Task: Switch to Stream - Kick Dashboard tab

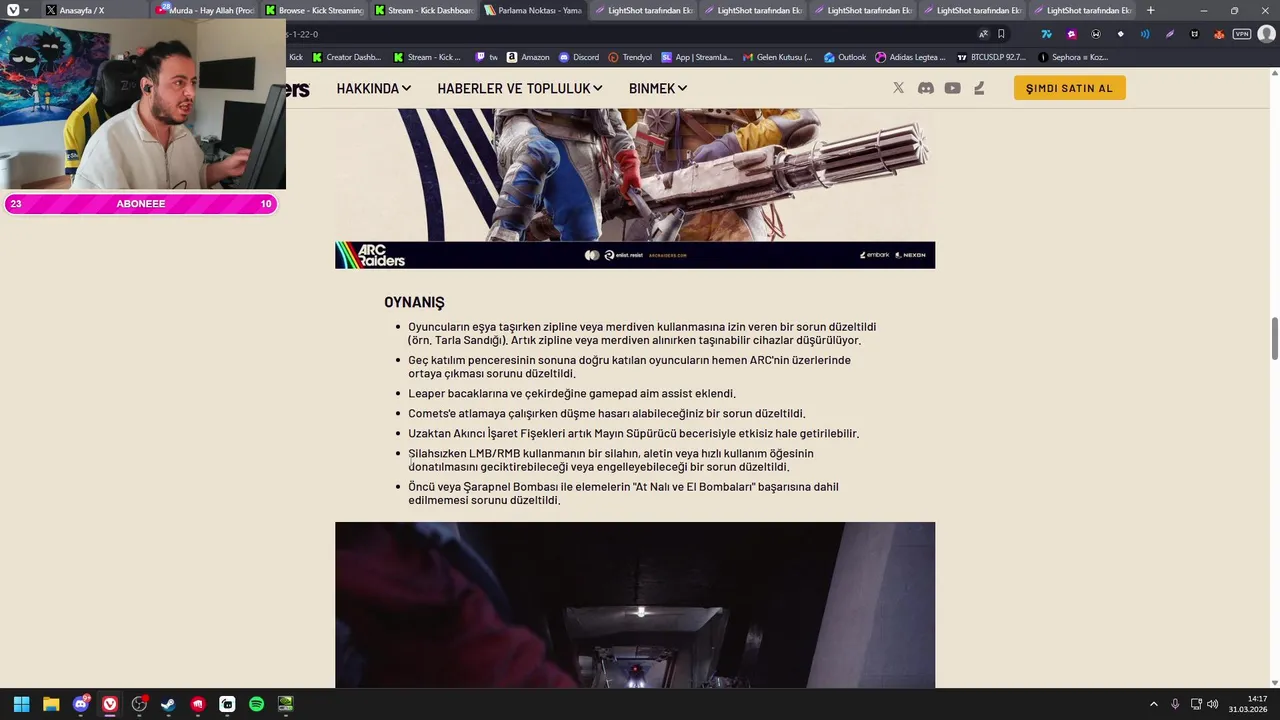Action: click(x=424, y=10)
